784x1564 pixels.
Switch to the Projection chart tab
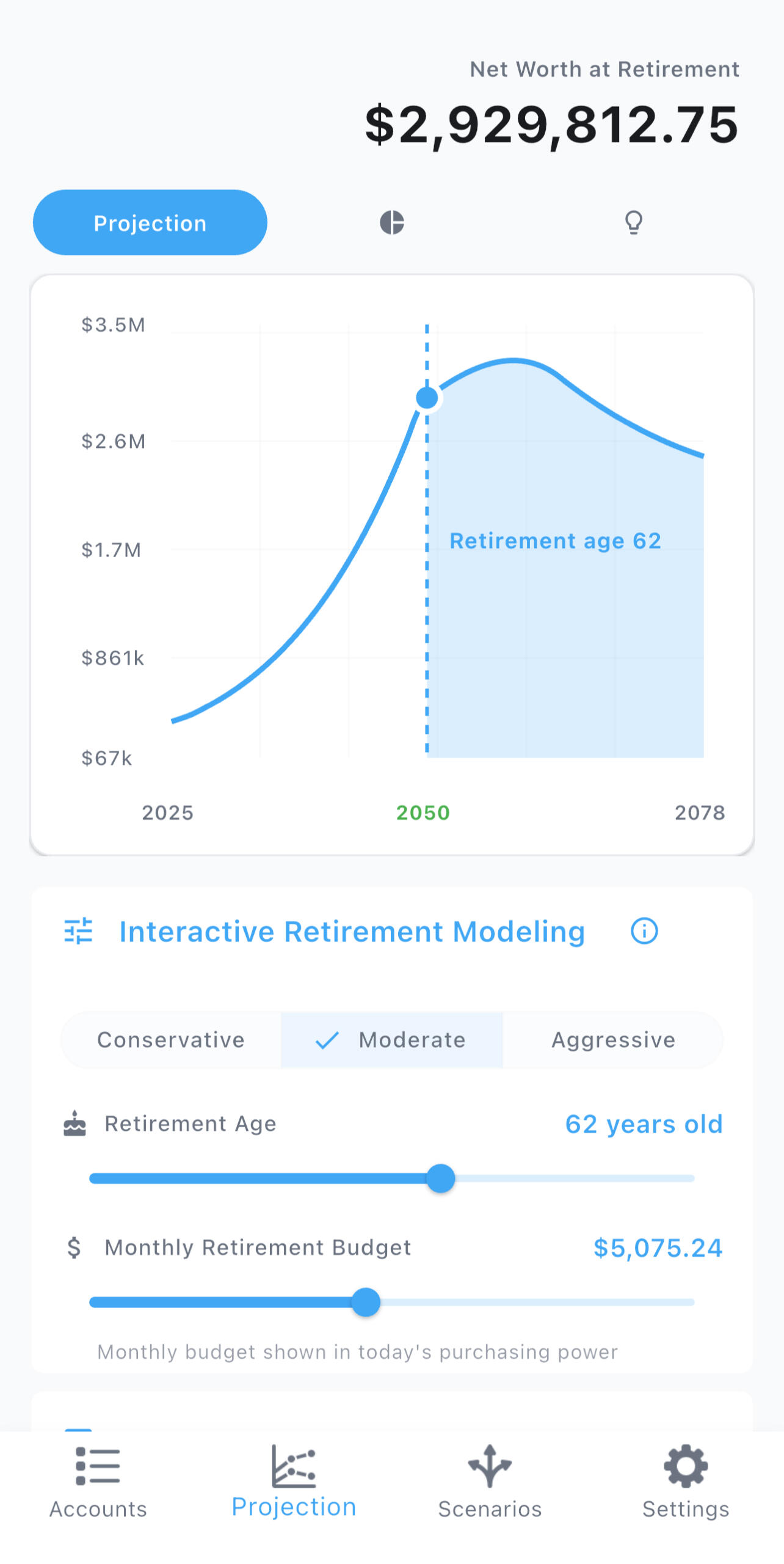point(150,222)
